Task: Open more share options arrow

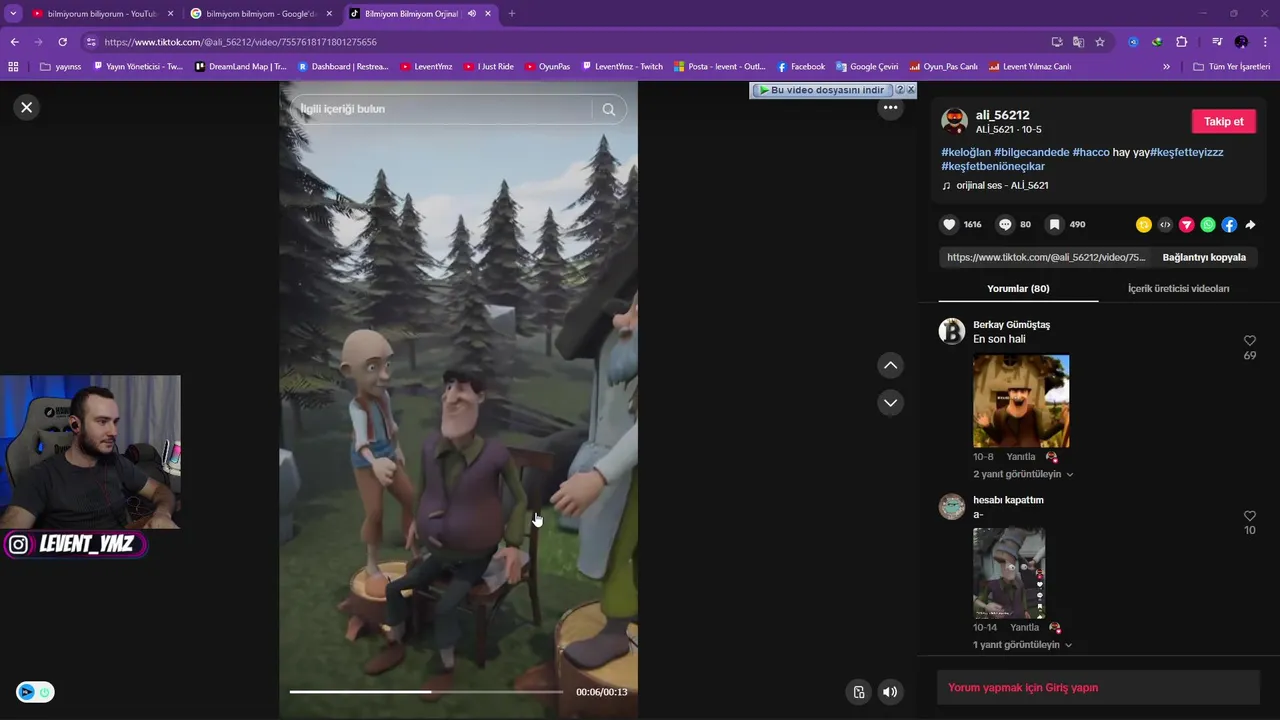Action: click(x=1250, y=225)
